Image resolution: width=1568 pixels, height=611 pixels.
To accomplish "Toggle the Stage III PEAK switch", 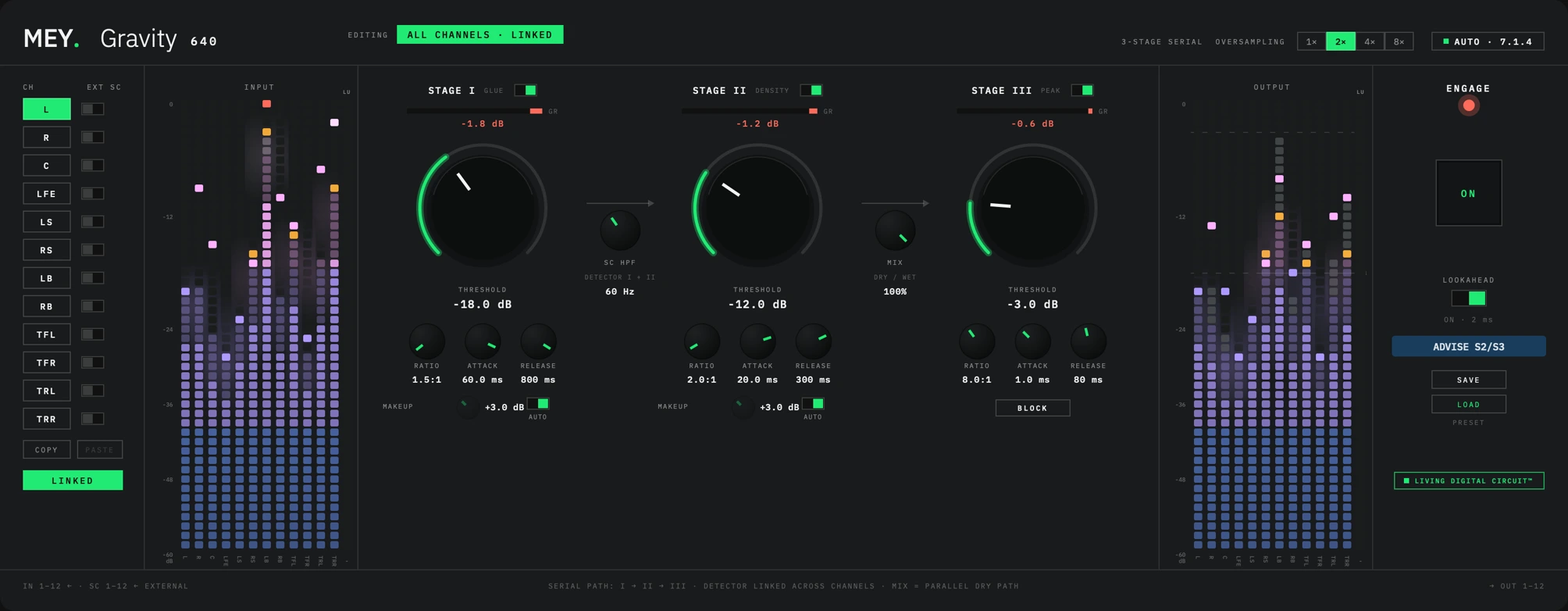I will (1082, 91).
